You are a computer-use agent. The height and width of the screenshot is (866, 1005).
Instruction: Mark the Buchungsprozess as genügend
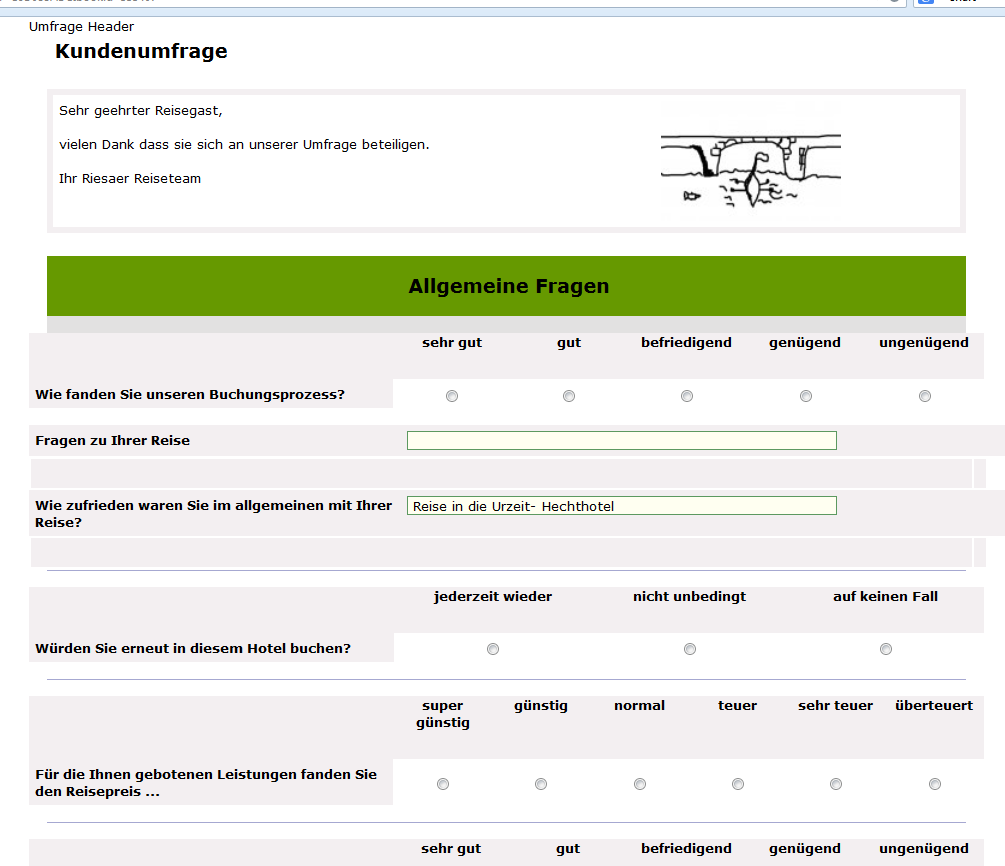806,396
